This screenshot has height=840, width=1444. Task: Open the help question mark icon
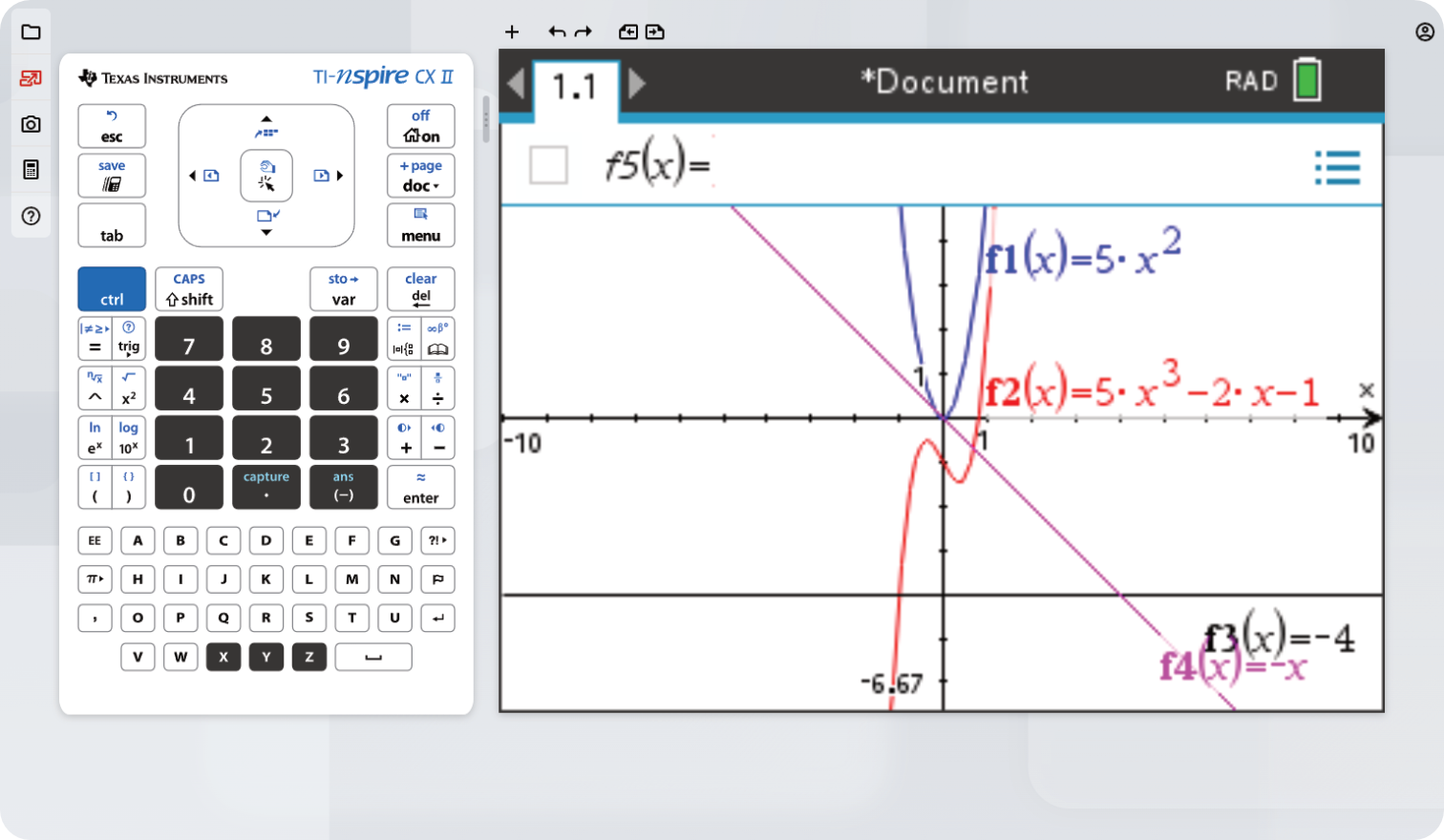(31, 216)
